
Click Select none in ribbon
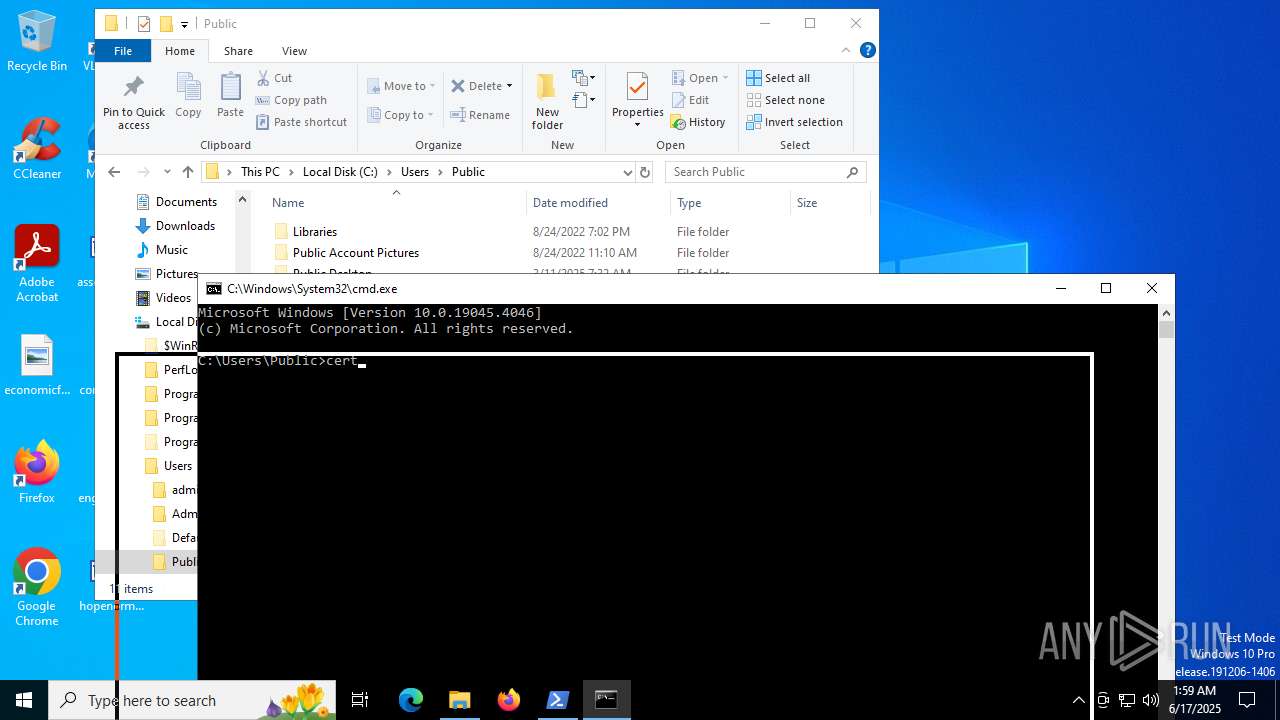click(785, 100)
